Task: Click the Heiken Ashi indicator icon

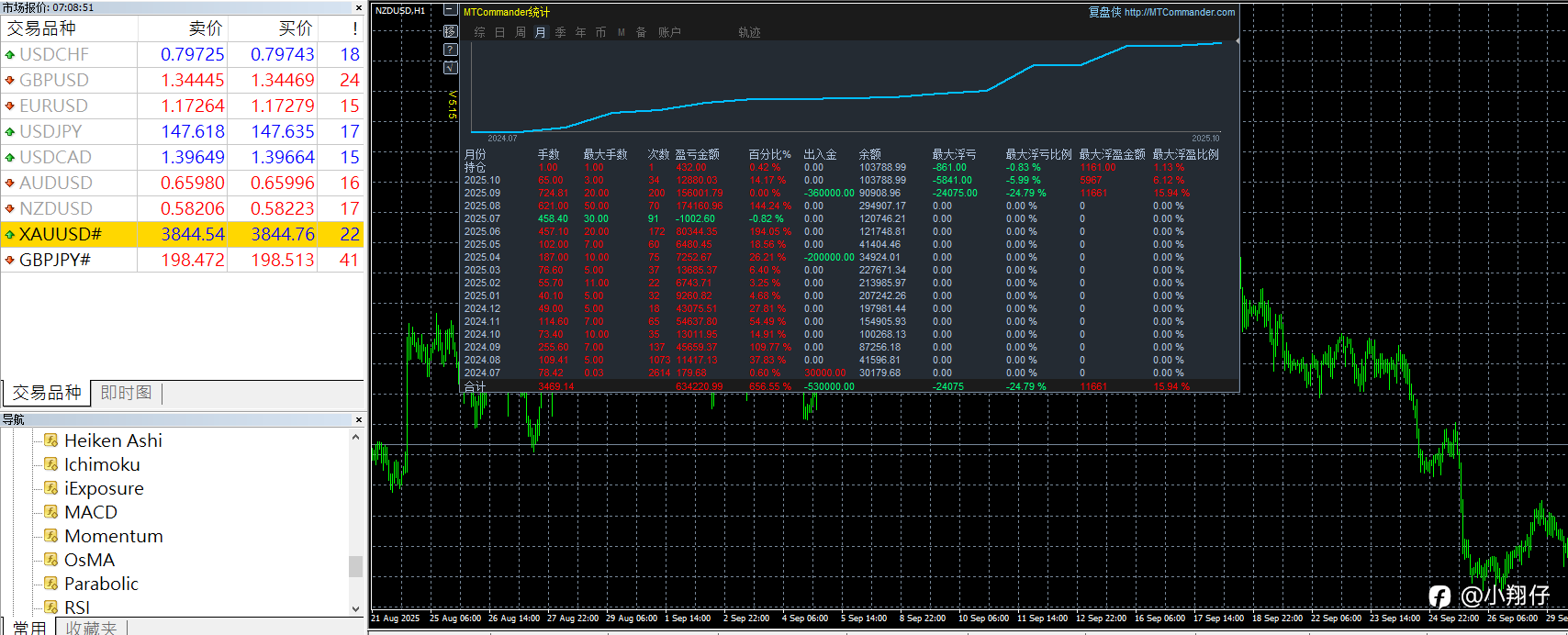Action: (x=51, y=440)
